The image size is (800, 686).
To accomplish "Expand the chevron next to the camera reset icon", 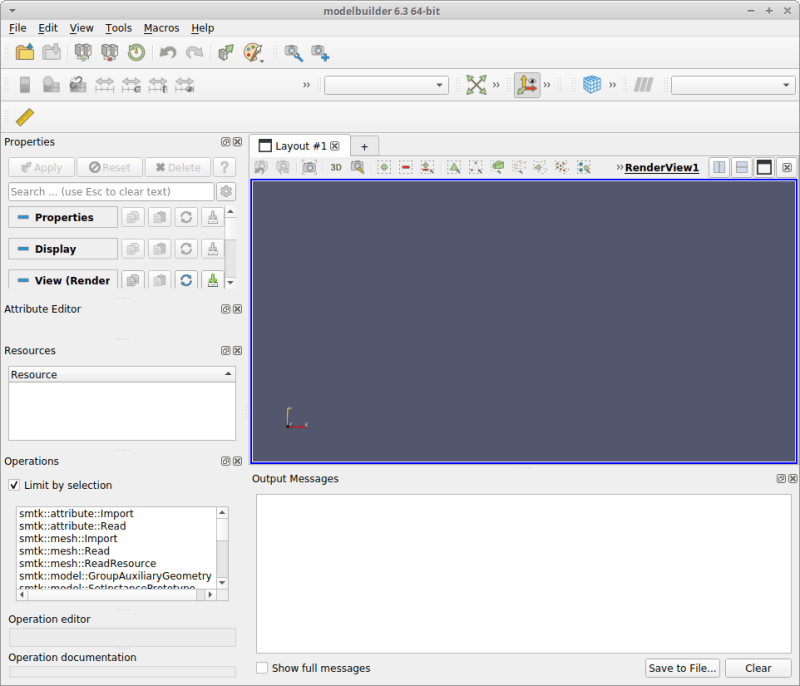I will coord(496,85).
